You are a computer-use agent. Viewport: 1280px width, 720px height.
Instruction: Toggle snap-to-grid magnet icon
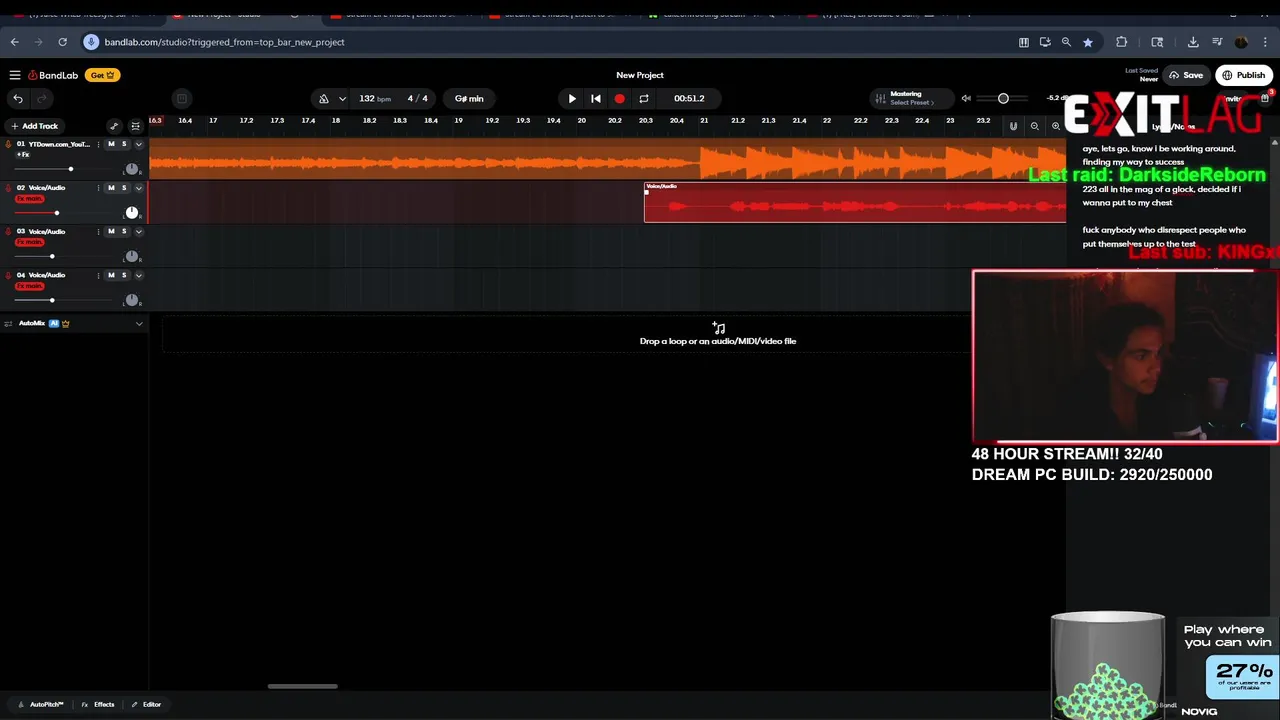click(x=1013, y=126)
